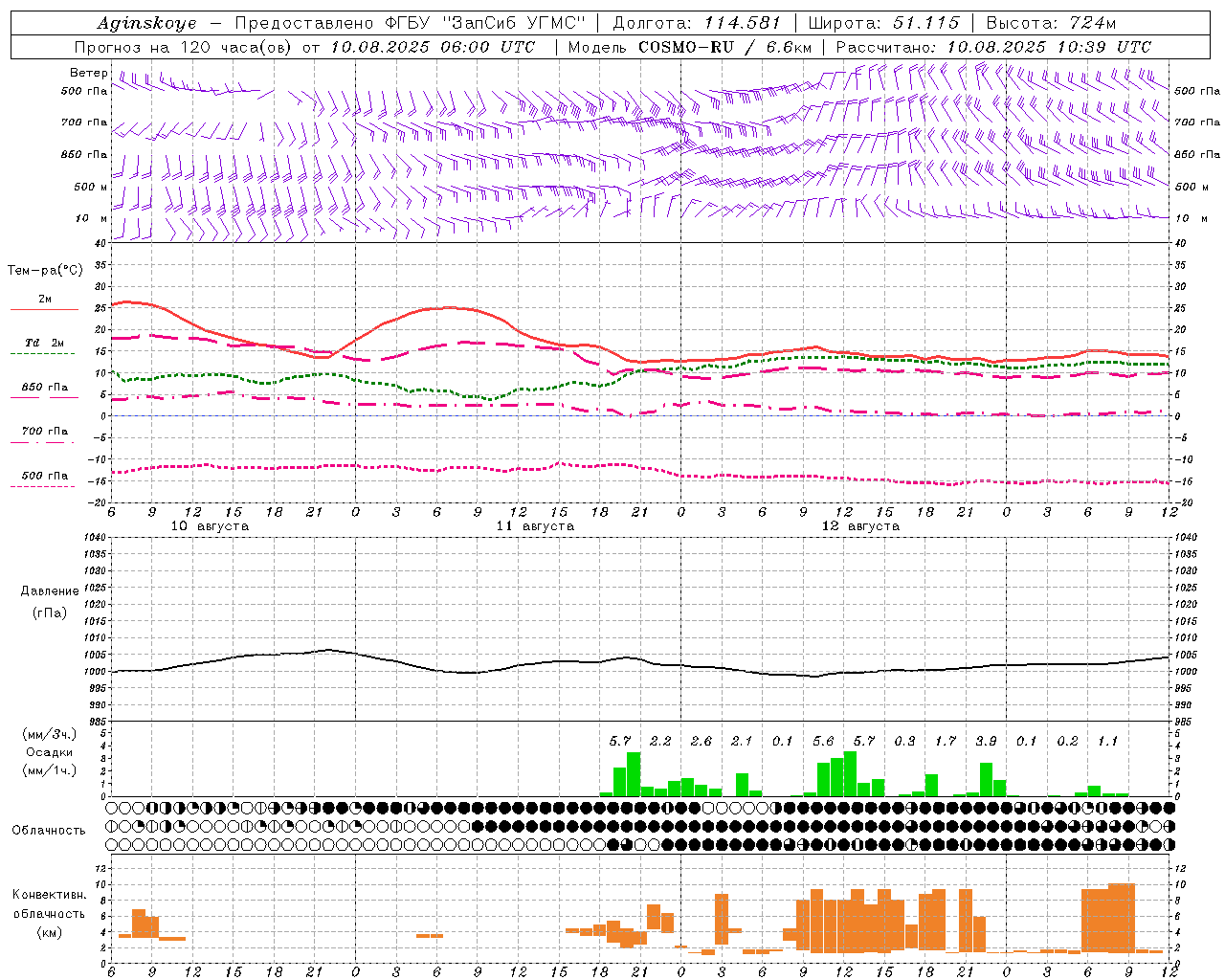Click the elevation text 724м

pyautogui.click(x=1093, y=23)
